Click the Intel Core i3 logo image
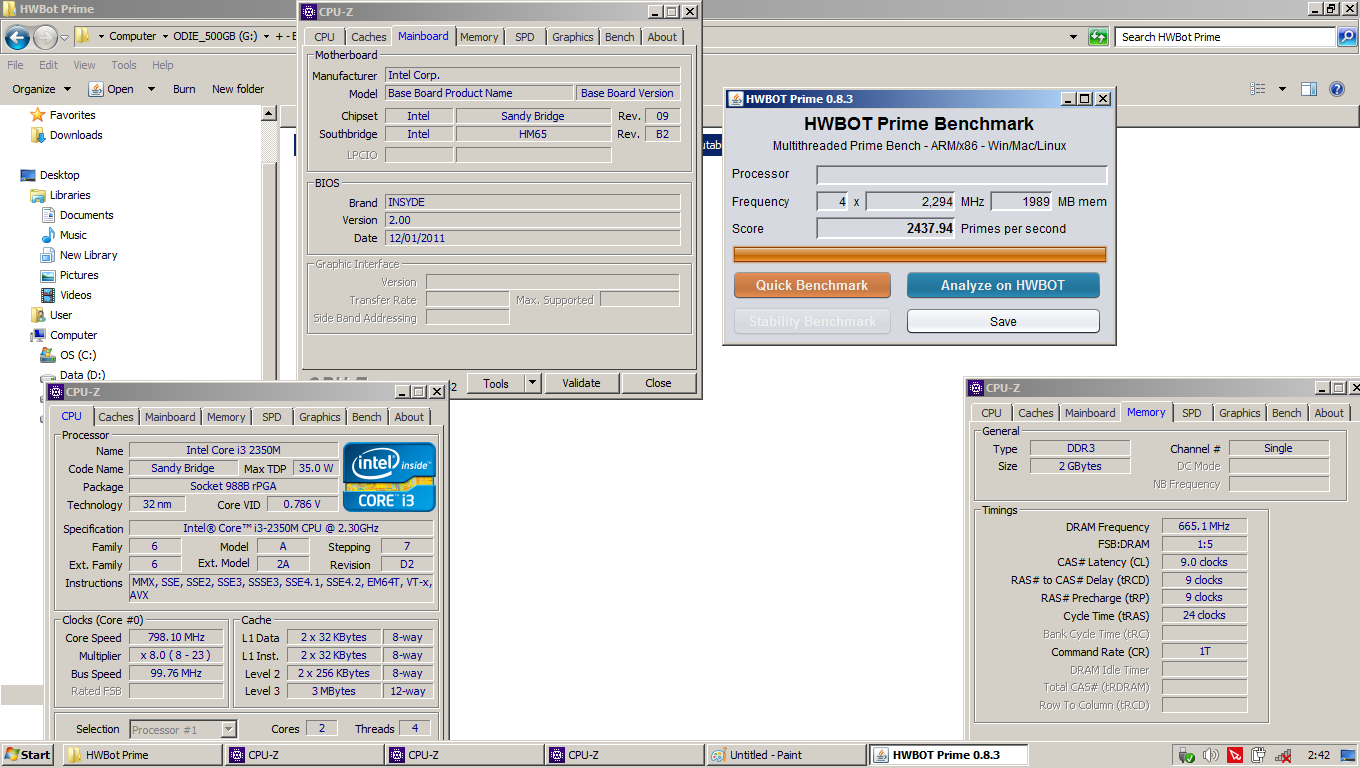 389,477
